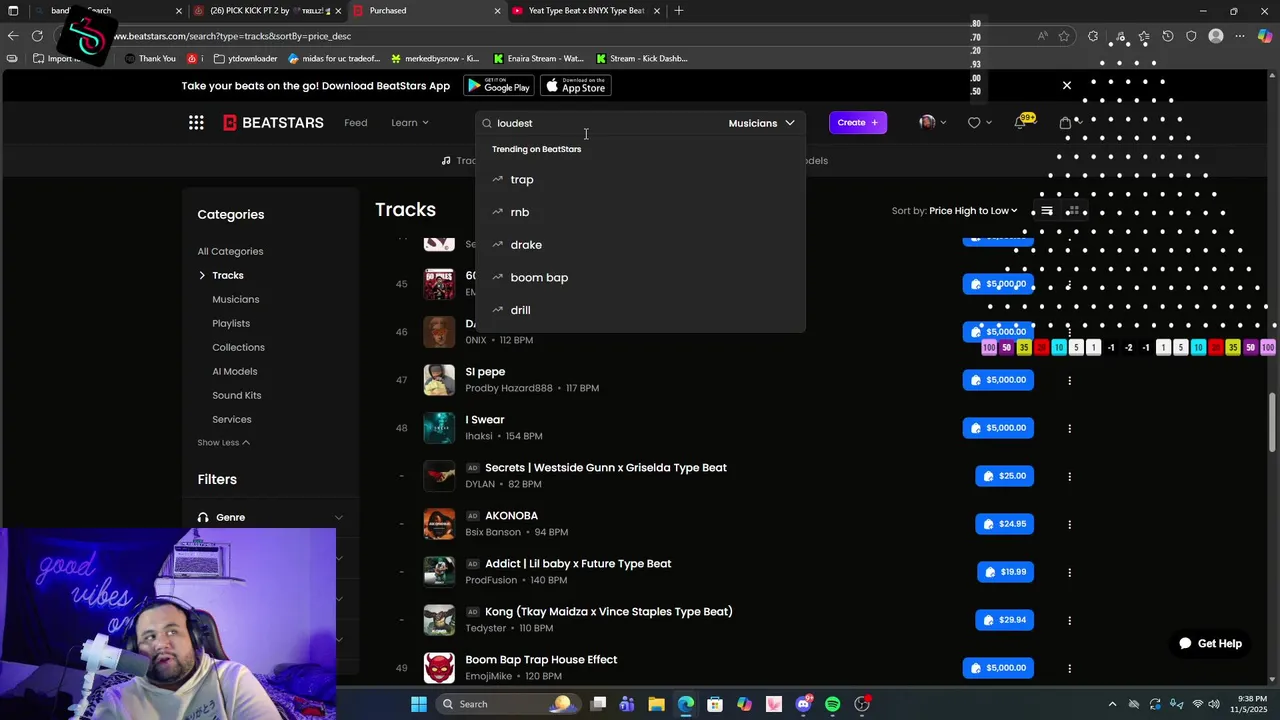Open the Feed page

[x=356, y=123]
